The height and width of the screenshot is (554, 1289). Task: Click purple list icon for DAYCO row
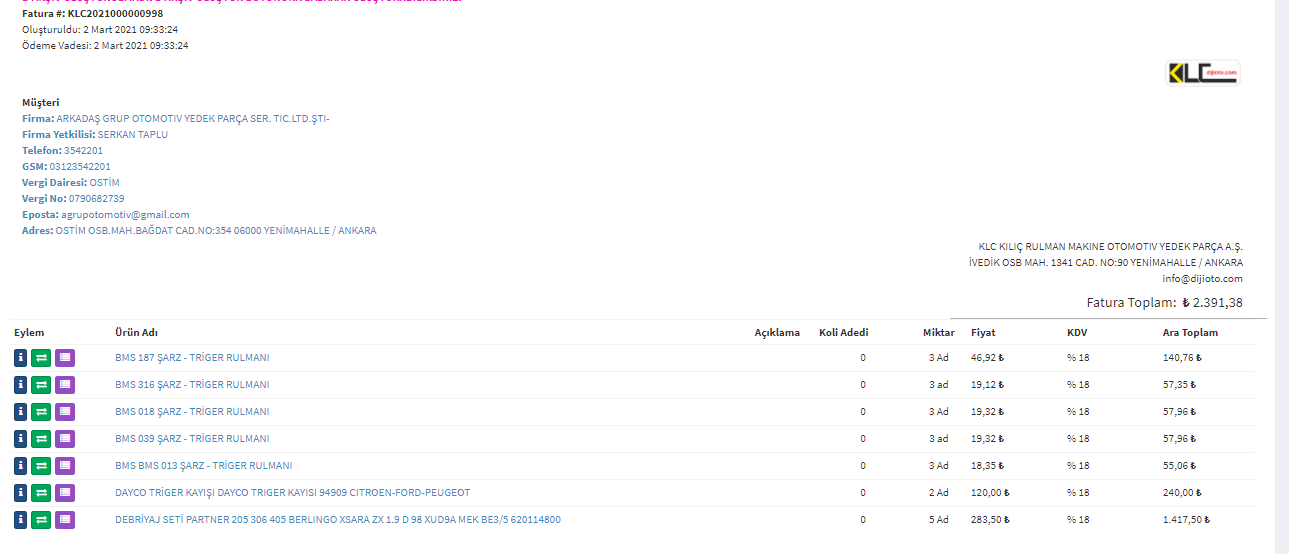click(x=65, y=493)
